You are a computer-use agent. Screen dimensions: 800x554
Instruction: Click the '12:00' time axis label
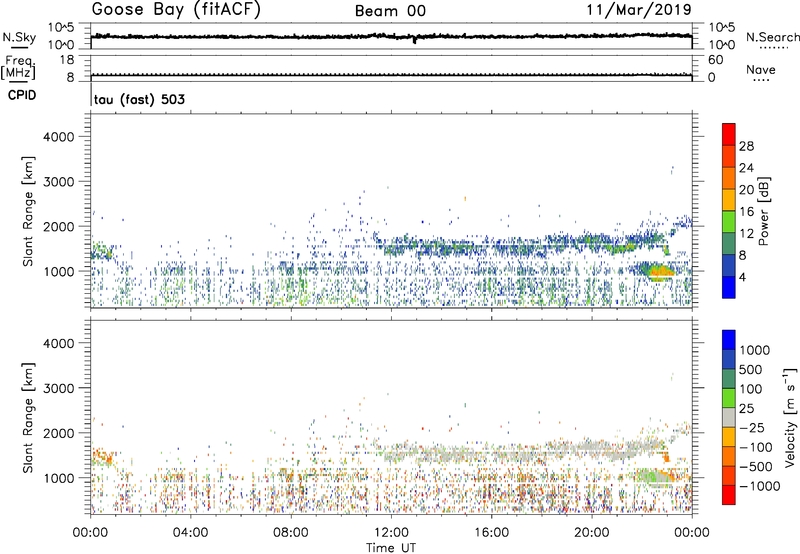tap(391, 533)
